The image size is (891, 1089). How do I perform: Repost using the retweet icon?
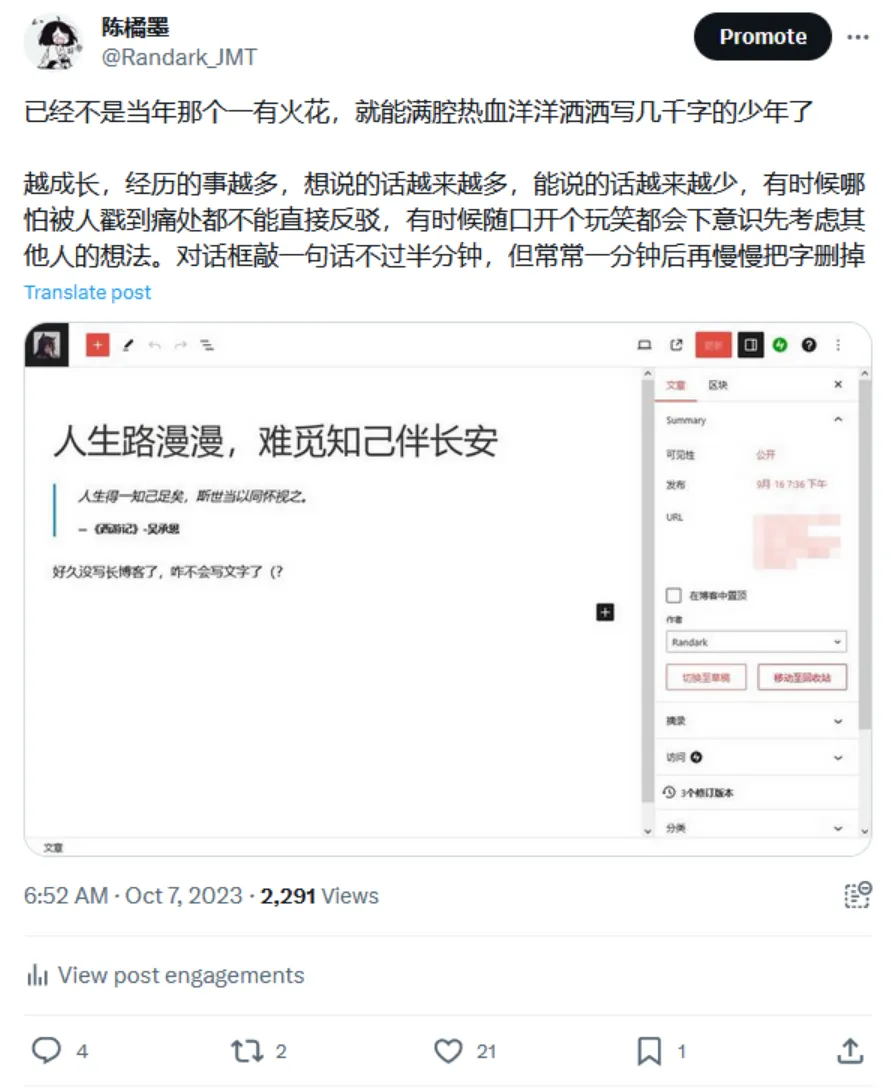[x=247, y=1051]
